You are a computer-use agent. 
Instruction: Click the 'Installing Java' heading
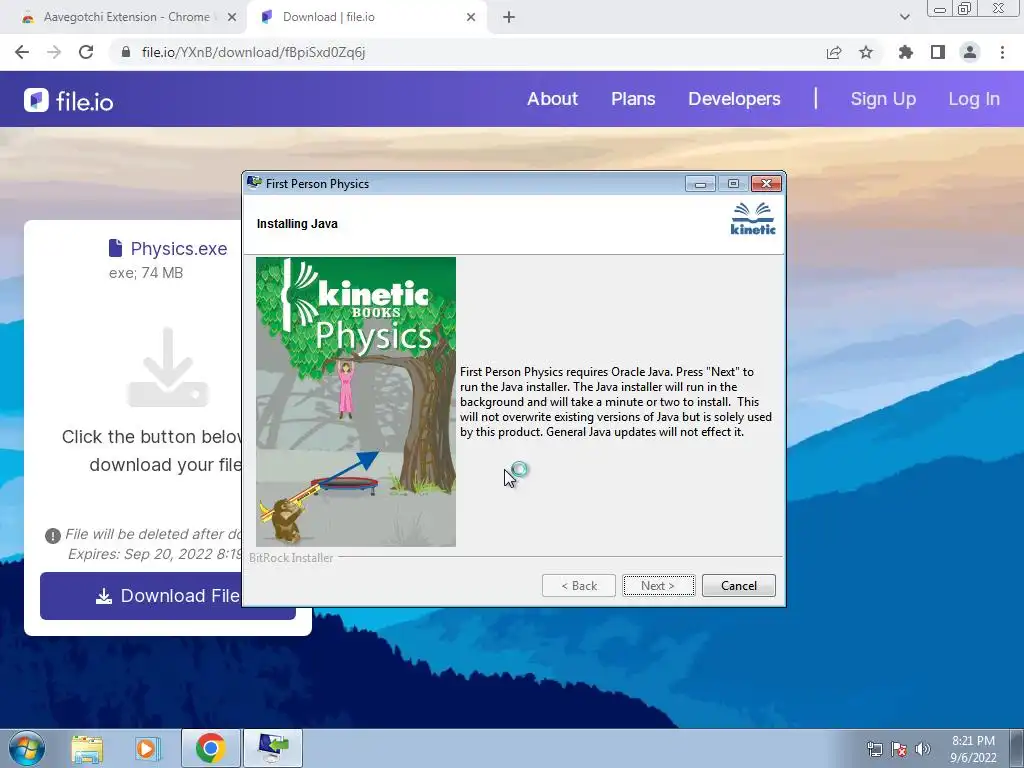pyautogui.click(x=297, y=224)
